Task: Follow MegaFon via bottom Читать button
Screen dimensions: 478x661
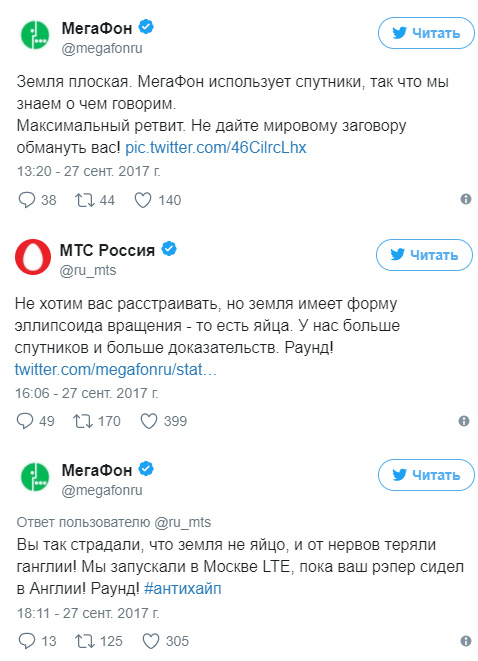Action: (426, 475)
